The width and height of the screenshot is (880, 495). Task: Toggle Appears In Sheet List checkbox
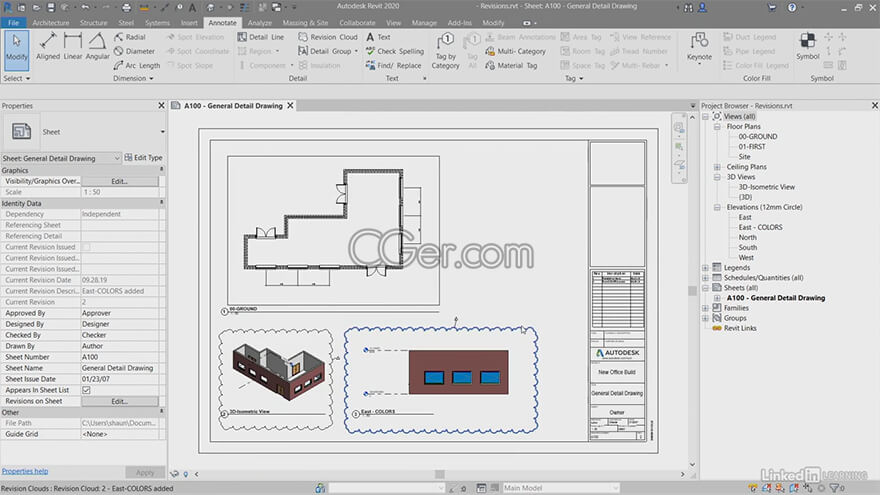pos(86,390)
